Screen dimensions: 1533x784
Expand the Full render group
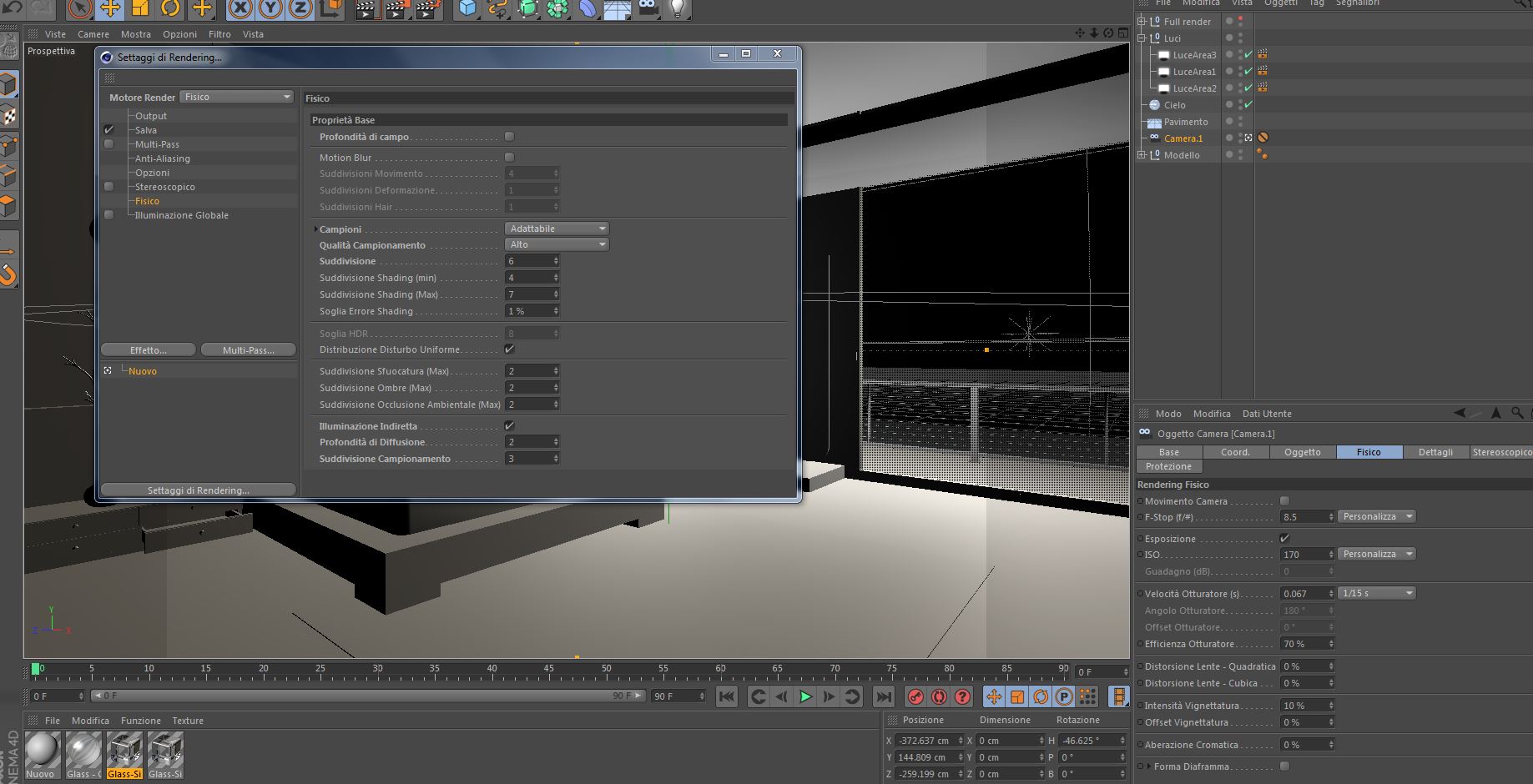coord(1142,22)
